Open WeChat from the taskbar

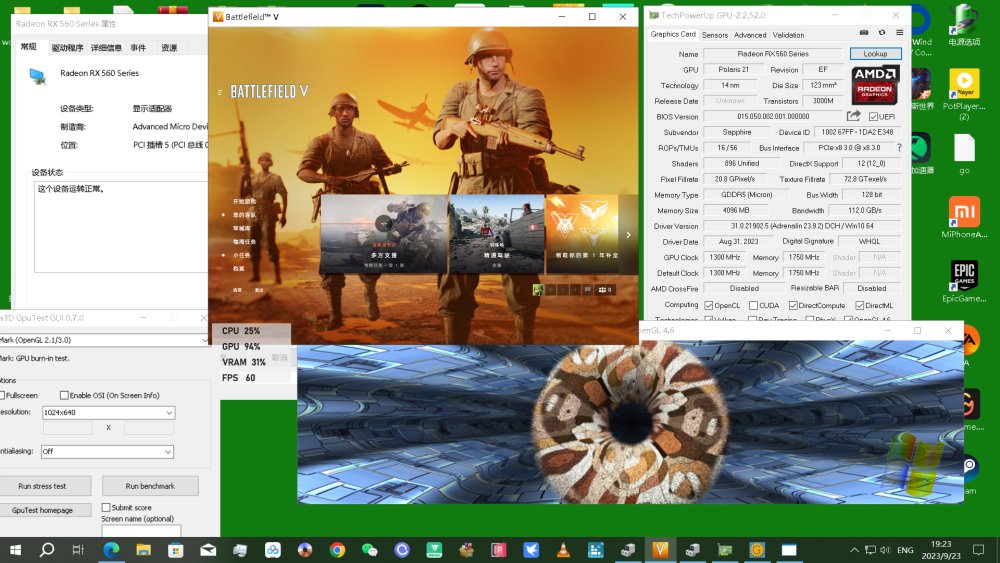pos(369,550)
